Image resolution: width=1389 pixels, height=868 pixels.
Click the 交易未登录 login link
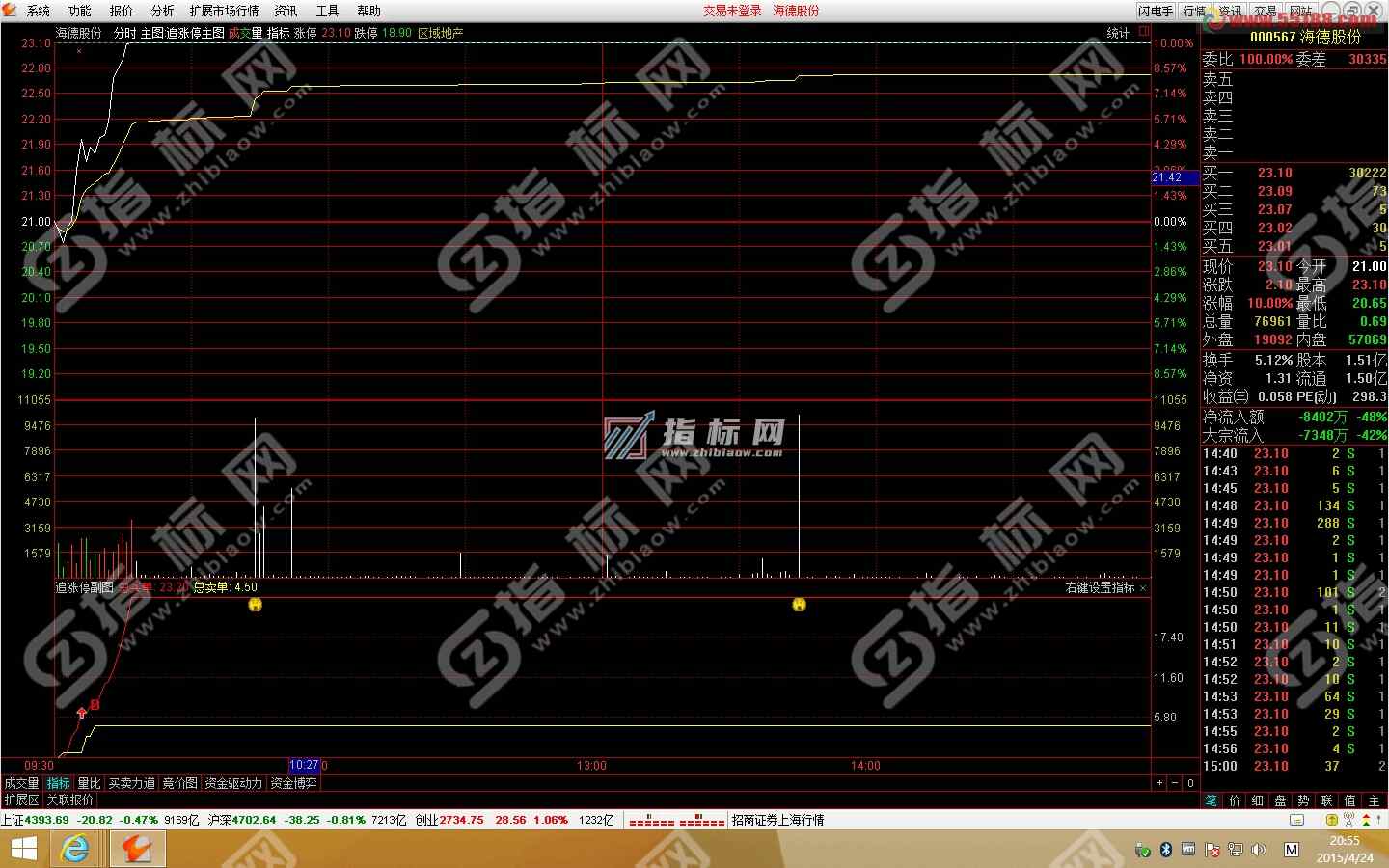732,11
